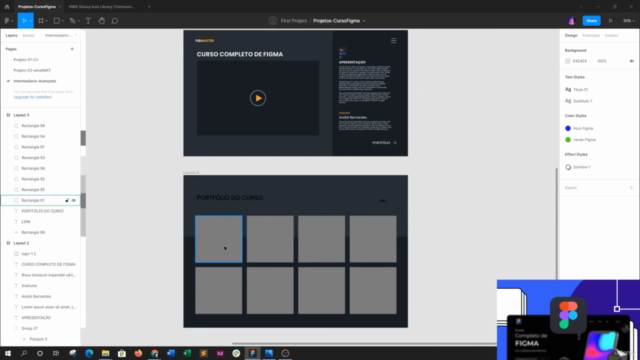
Task: Click the Layout 3 frame icon
Action: (x=8, y=115)
